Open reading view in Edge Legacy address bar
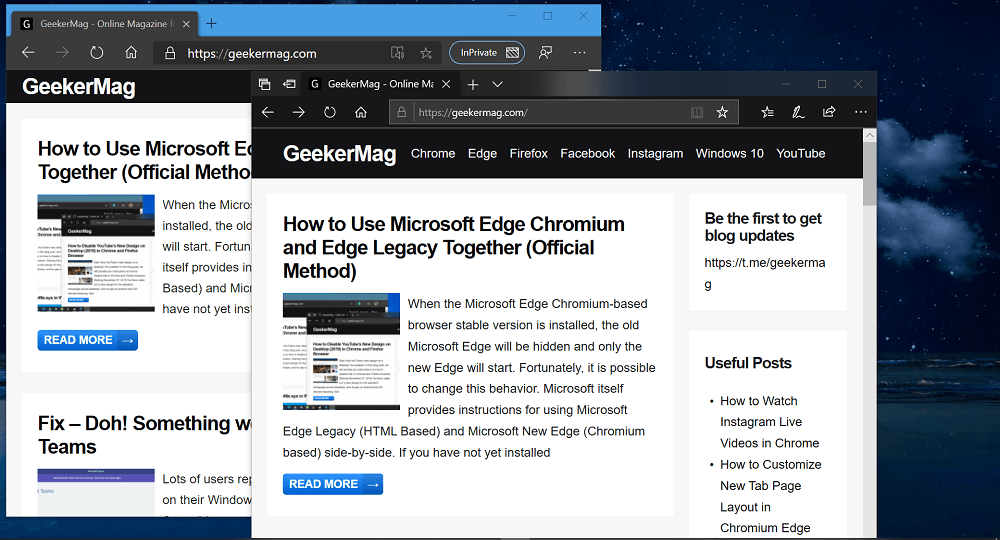This screenshot has height=540, width=1000. pyautogui.click(x=696, y=112)
